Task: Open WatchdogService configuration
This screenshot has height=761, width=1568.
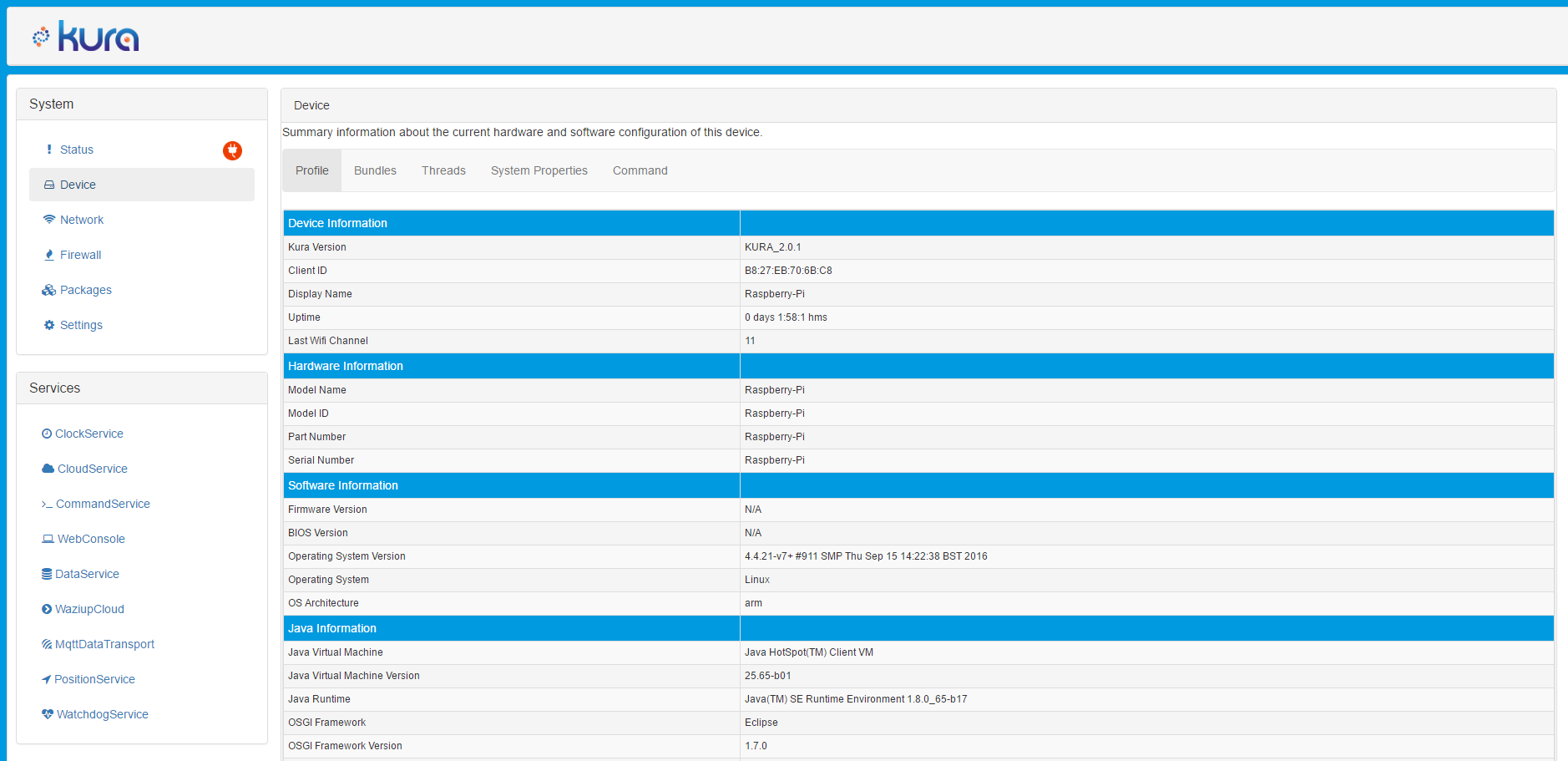Action: point(102,714)
